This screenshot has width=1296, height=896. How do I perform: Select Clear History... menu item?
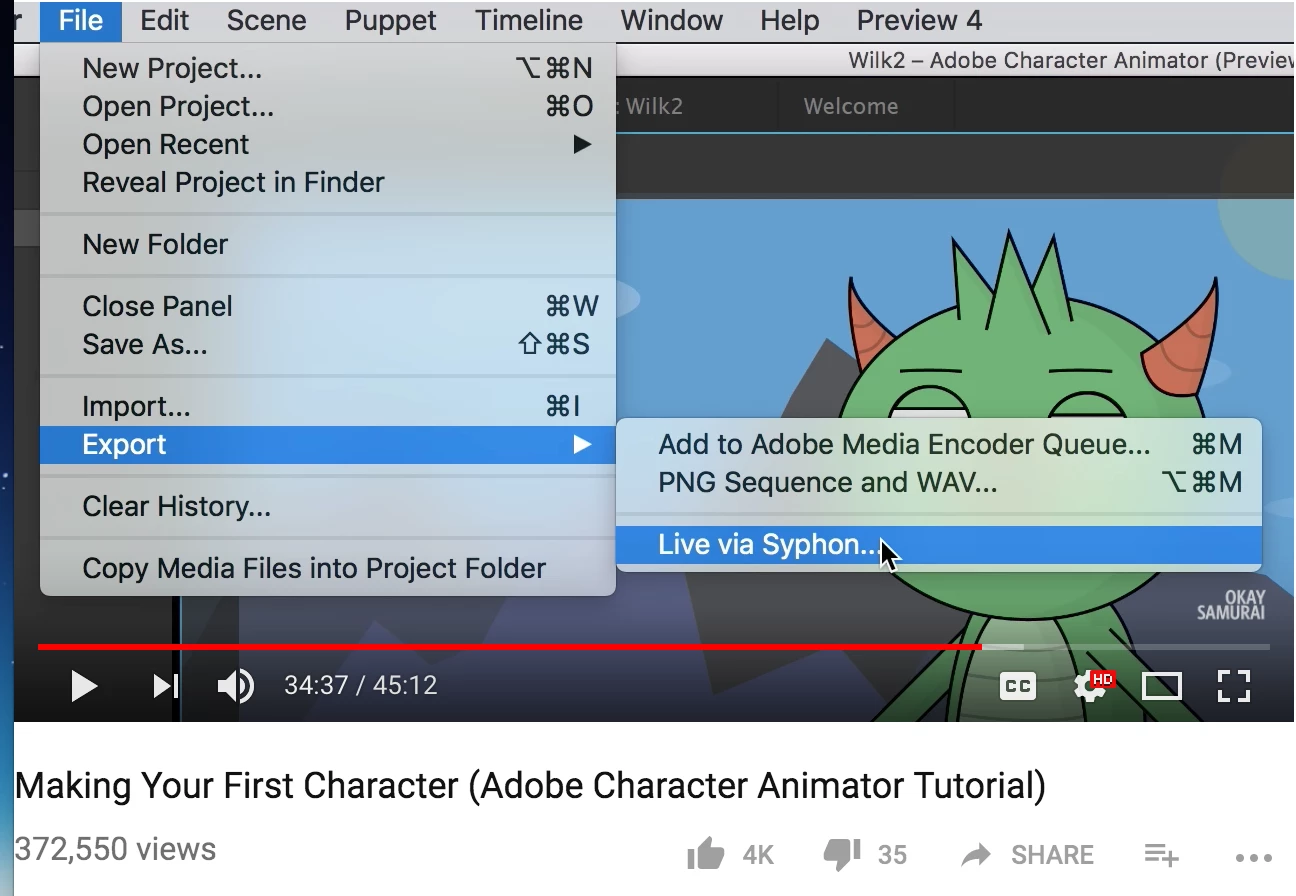pyautogui.click(x=328, y=506)
